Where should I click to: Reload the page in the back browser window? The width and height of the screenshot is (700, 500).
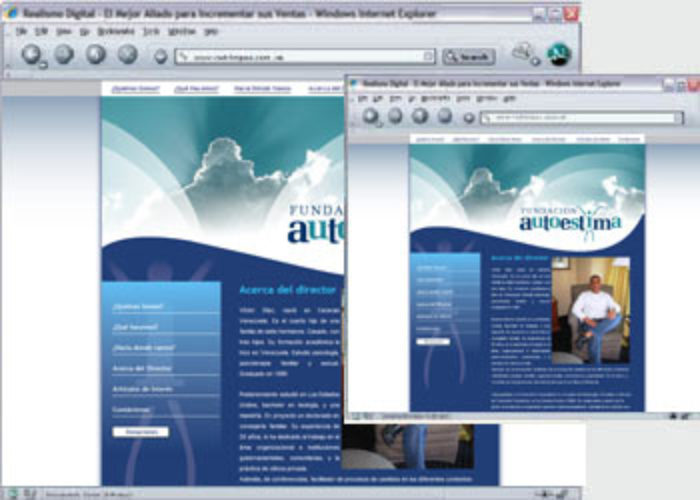pyautogui.click(x=96, y=54)
